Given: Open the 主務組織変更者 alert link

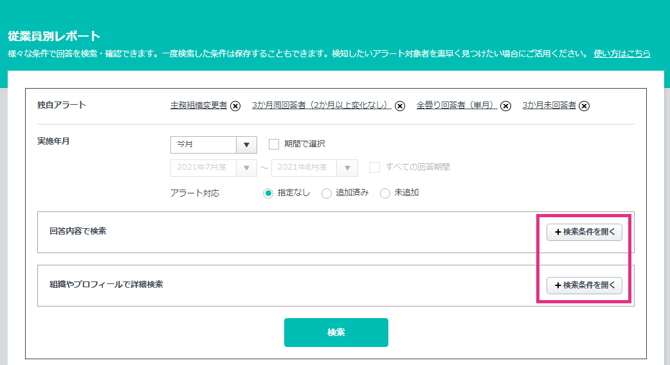Looking at the screenshot, I should (x=199, y=105).
